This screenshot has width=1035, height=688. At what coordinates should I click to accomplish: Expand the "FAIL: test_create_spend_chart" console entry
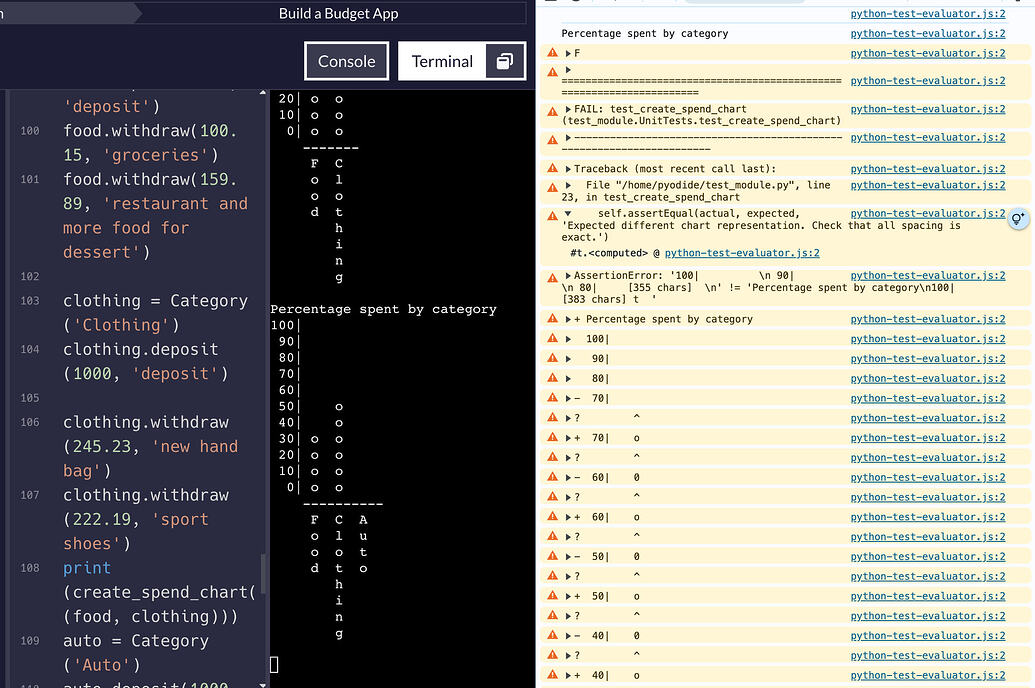pos(568,109)
